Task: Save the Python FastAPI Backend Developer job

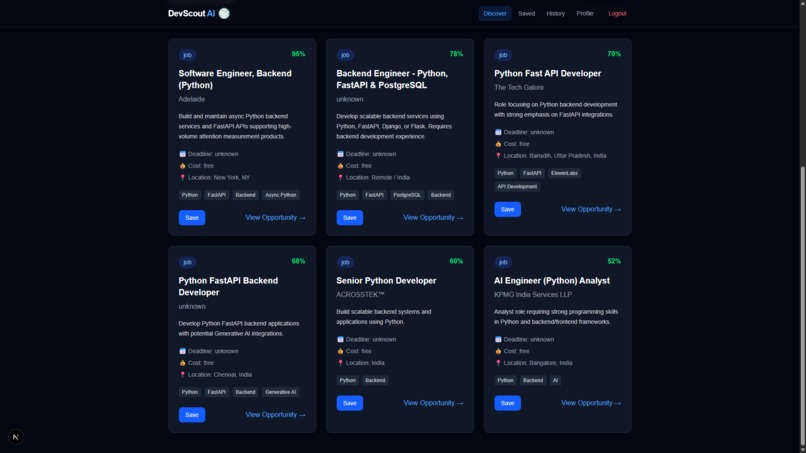Action: pyautogui.click(x=192, y=414)
